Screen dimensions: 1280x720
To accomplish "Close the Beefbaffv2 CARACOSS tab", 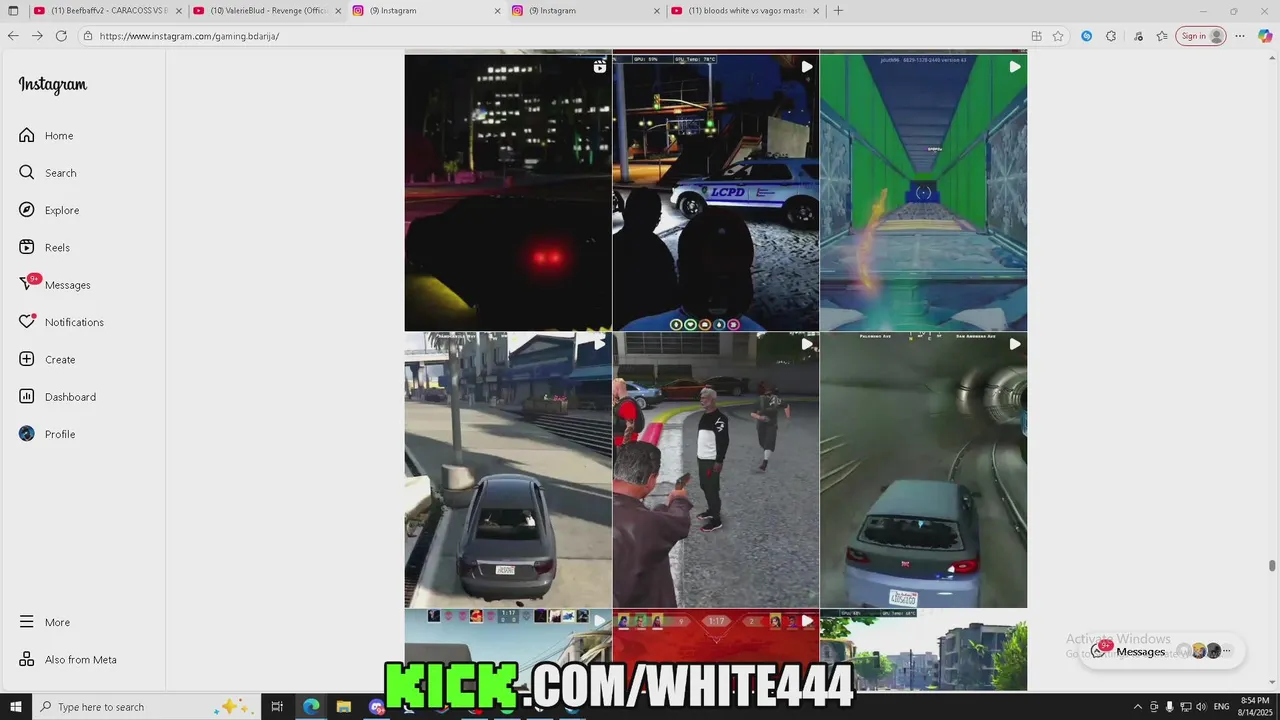I will (178, 11).
